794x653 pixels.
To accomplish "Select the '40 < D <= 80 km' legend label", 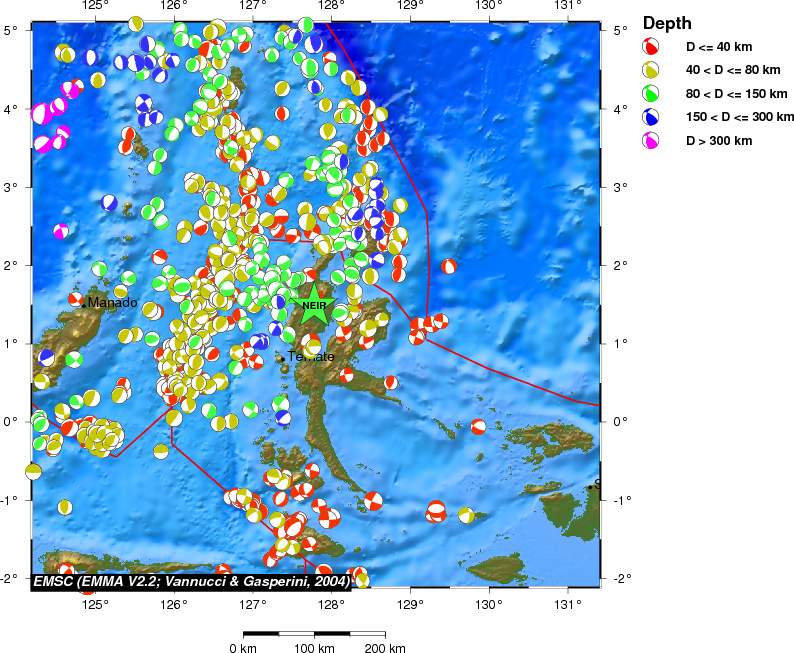I will pyautogui.click(x=731, y=70).
